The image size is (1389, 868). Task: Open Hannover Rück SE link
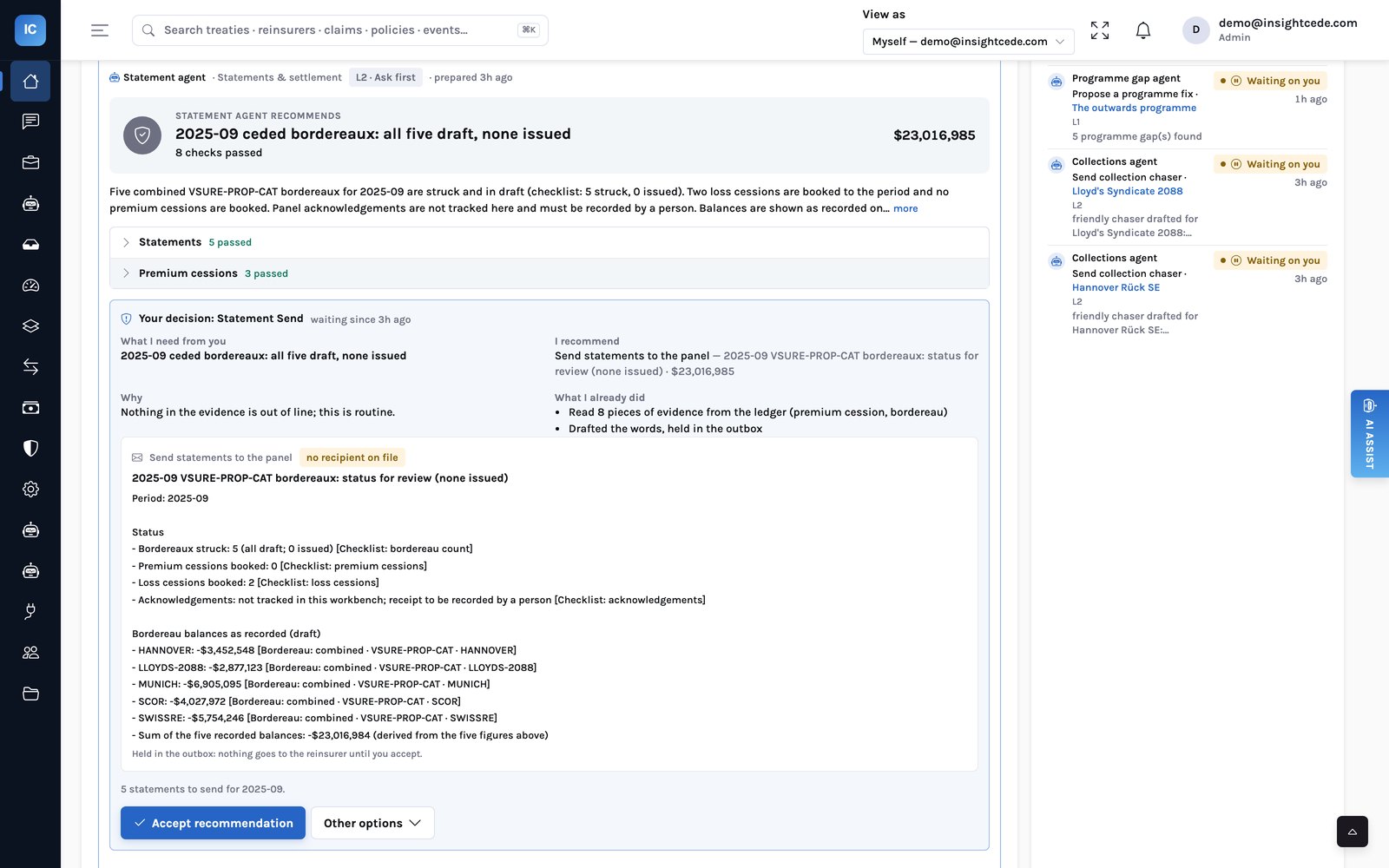tap(1116, 287)
